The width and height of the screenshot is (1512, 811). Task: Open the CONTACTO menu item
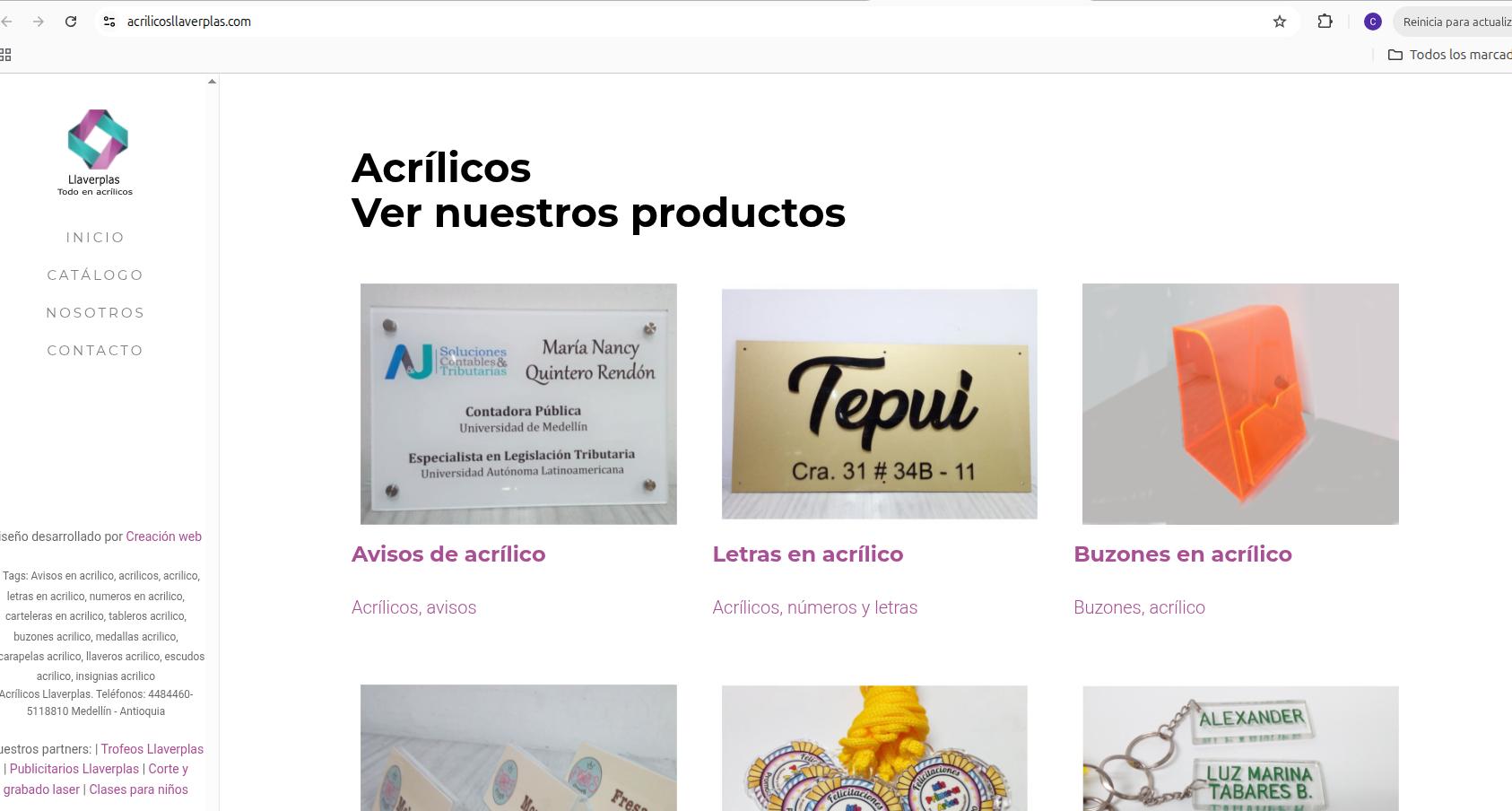(x=95, y=351)
